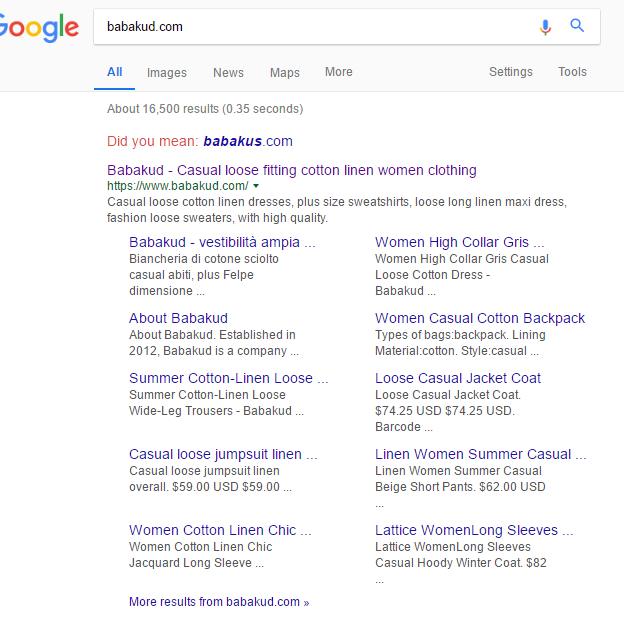The image size is (624, 621).
Task: Open the main Babakud casual loose fitting result
Action: coord(292,170)
